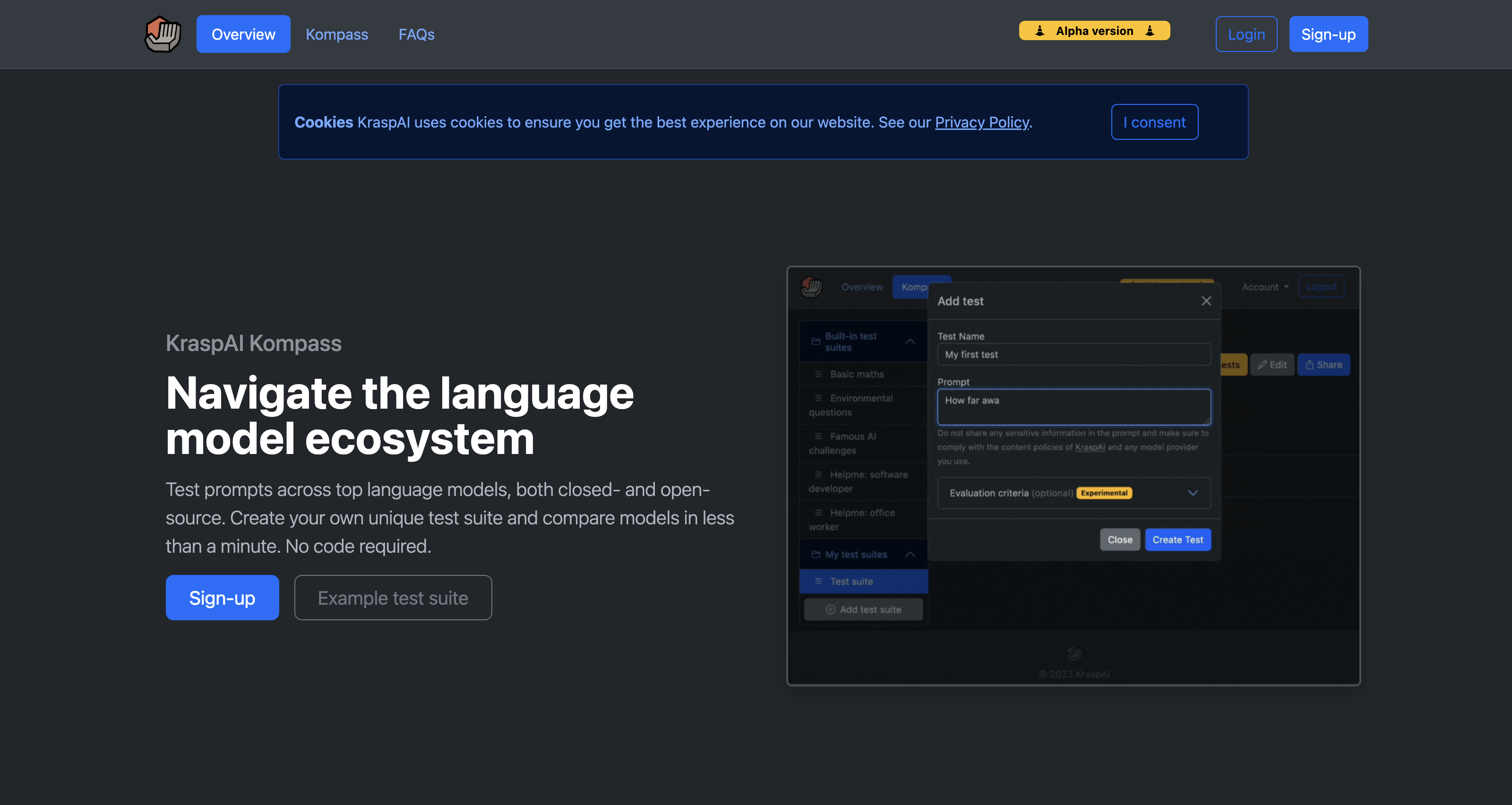Screen dimensions: 1512x805
Task: Click the Sign-up button beside Example test suite
Action: (x=222, y=597)
